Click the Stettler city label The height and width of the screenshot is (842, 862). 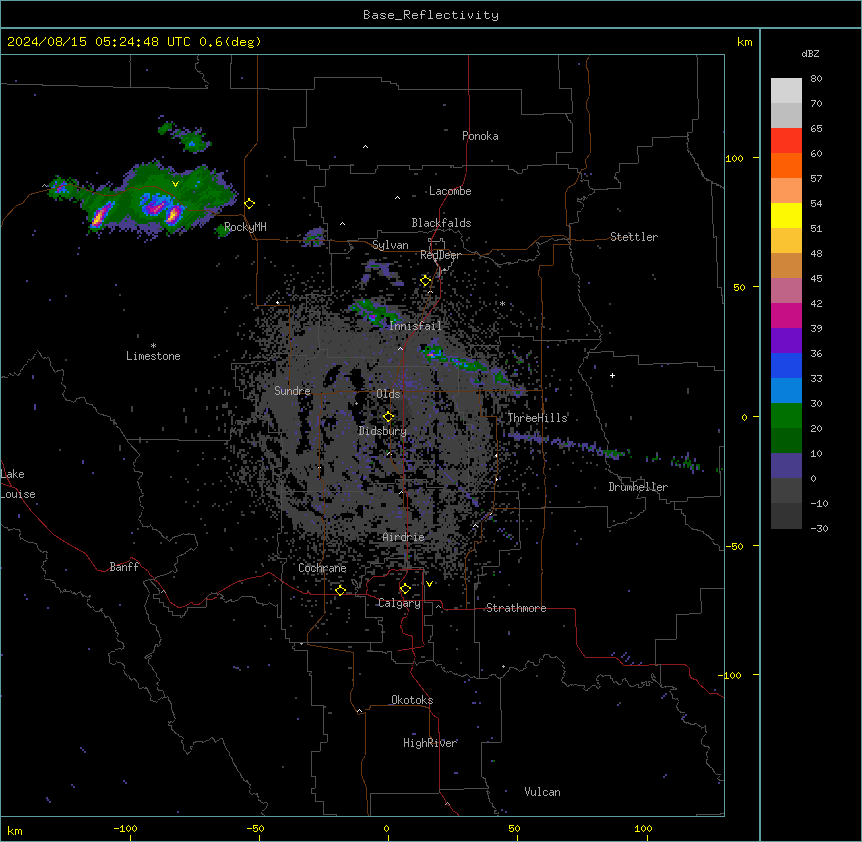tap(634, 237)
